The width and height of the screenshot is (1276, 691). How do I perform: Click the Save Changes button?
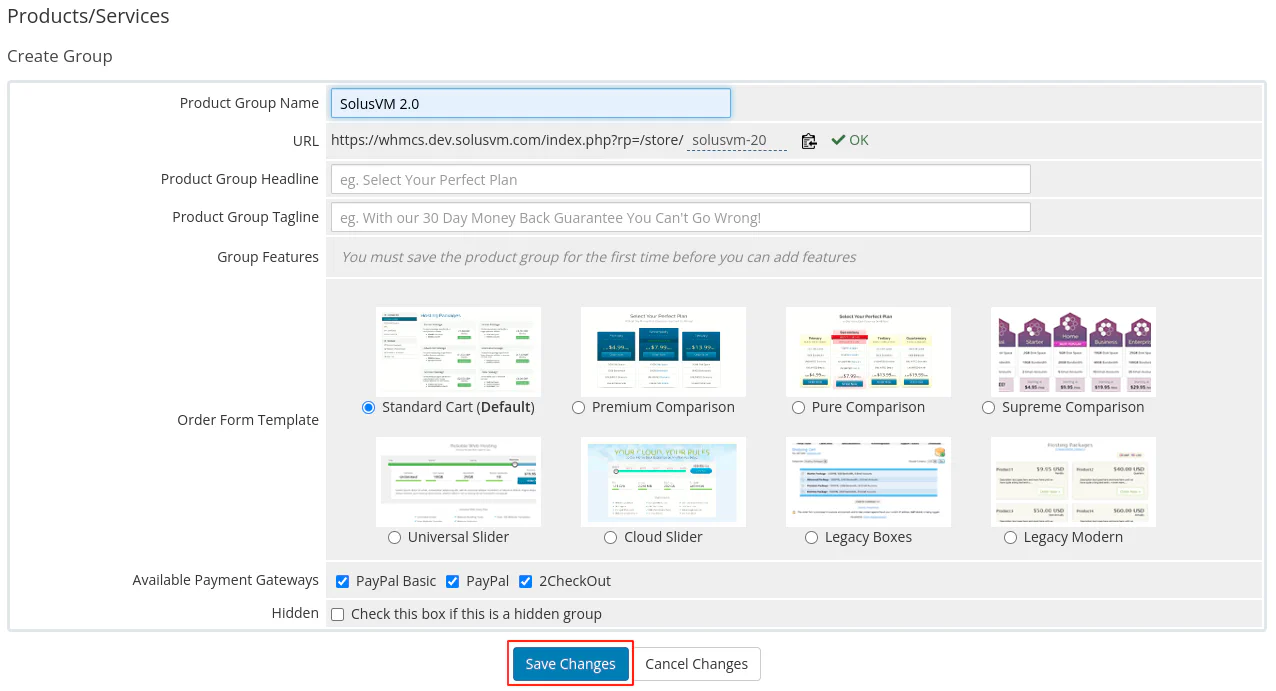(570, 663)
